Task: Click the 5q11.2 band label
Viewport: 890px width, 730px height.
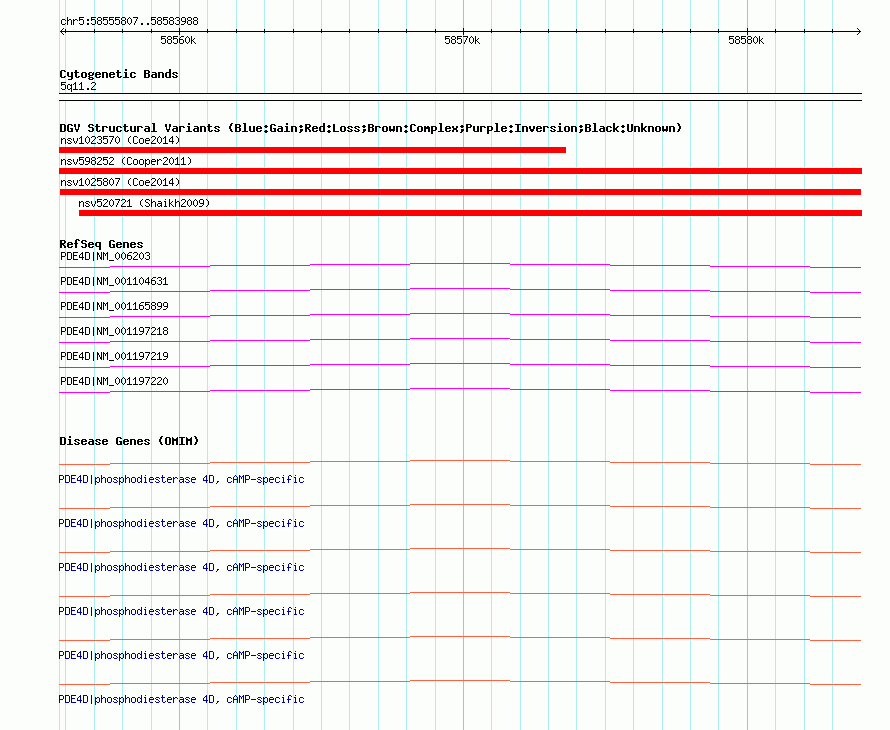Action: pos(78,87)
